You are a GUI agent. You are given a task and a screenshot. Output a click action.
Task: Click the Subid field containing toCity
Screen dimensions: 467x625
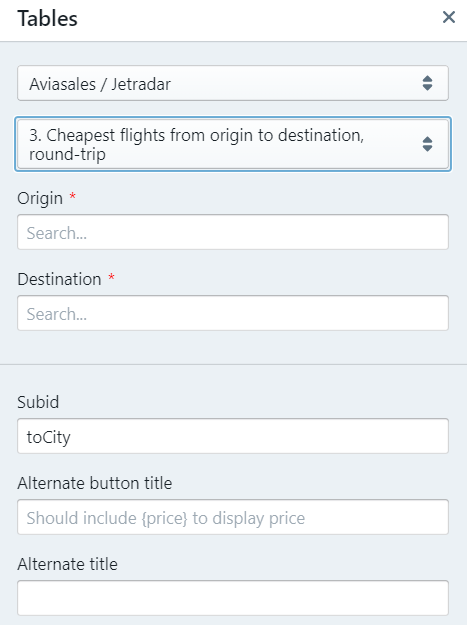click(x=233, y=436)
